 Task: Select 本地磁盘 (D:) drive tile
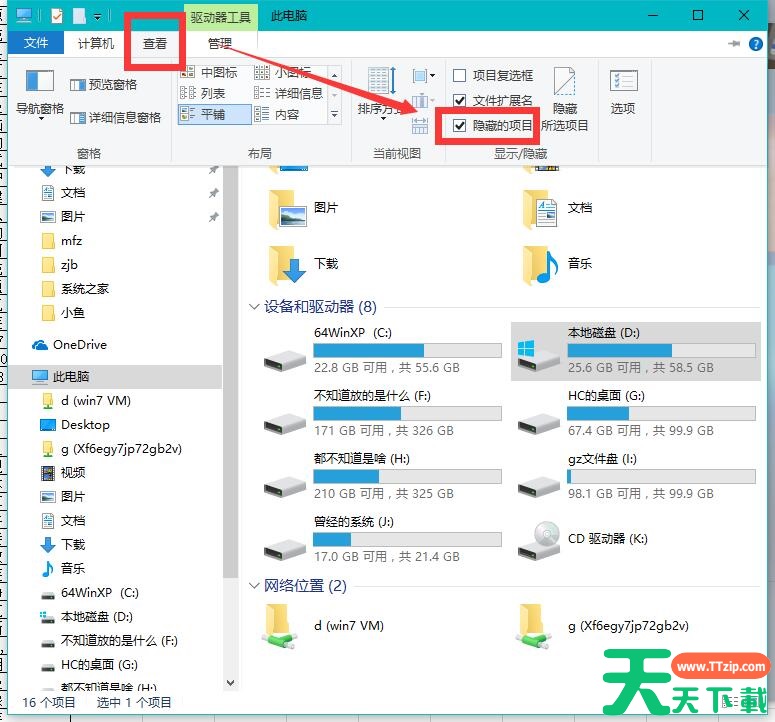click(636, 351)
